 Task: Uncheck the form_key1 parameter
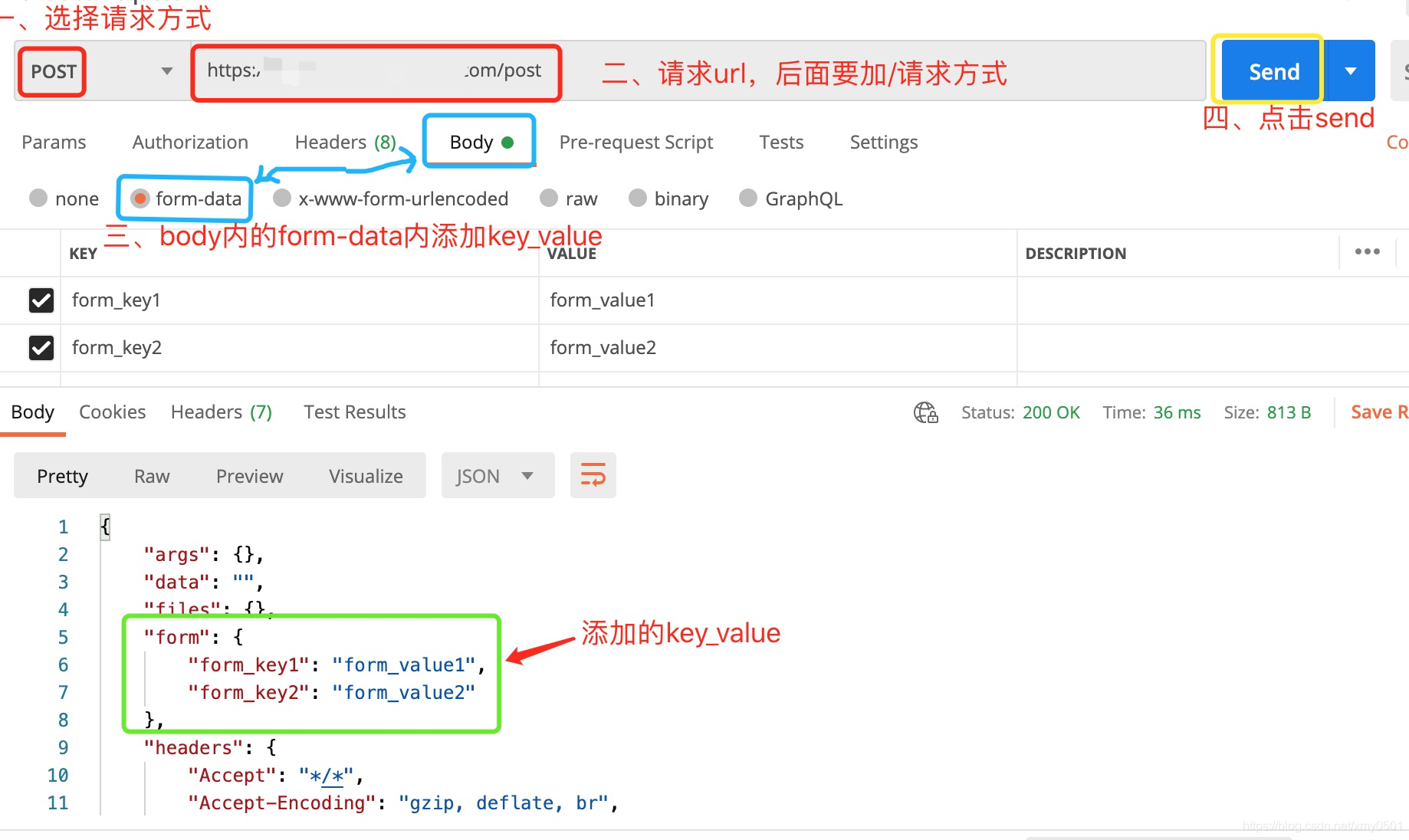pos(41,300)
